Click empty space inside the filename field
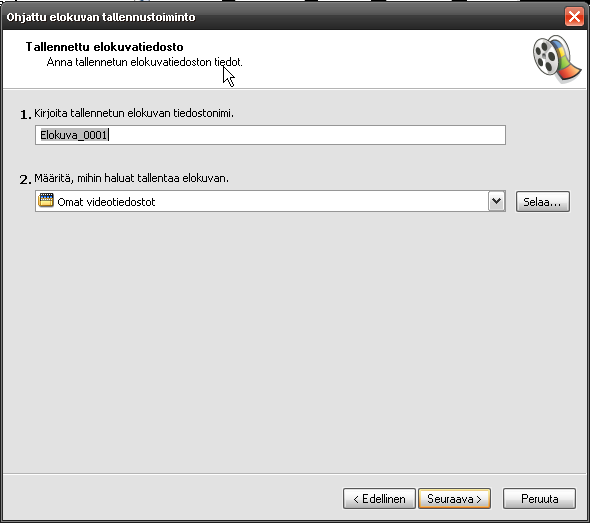The image size is (590, 524). [x=307, y=135]
